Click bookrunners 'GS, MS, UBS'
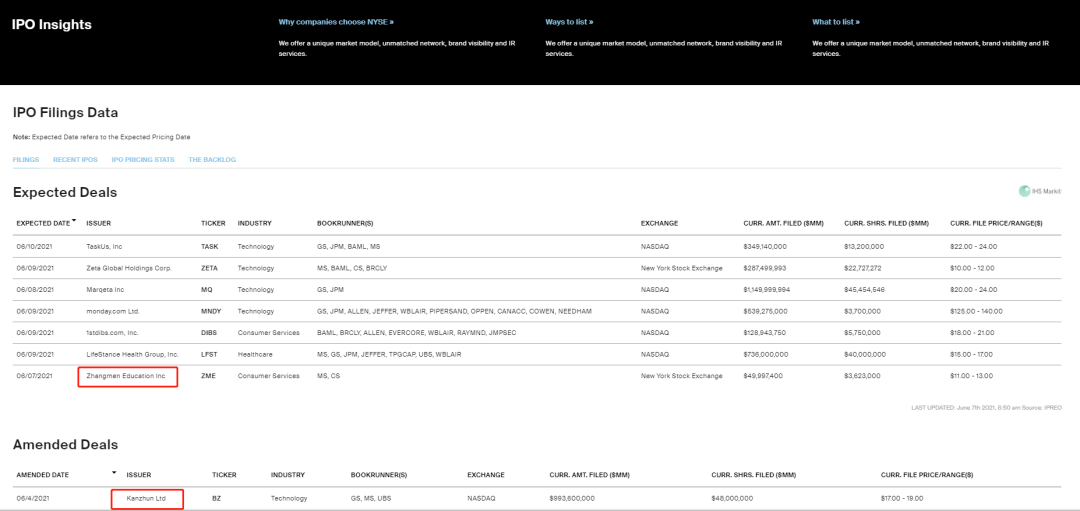 pyautogui.click(x=371, y=498)
